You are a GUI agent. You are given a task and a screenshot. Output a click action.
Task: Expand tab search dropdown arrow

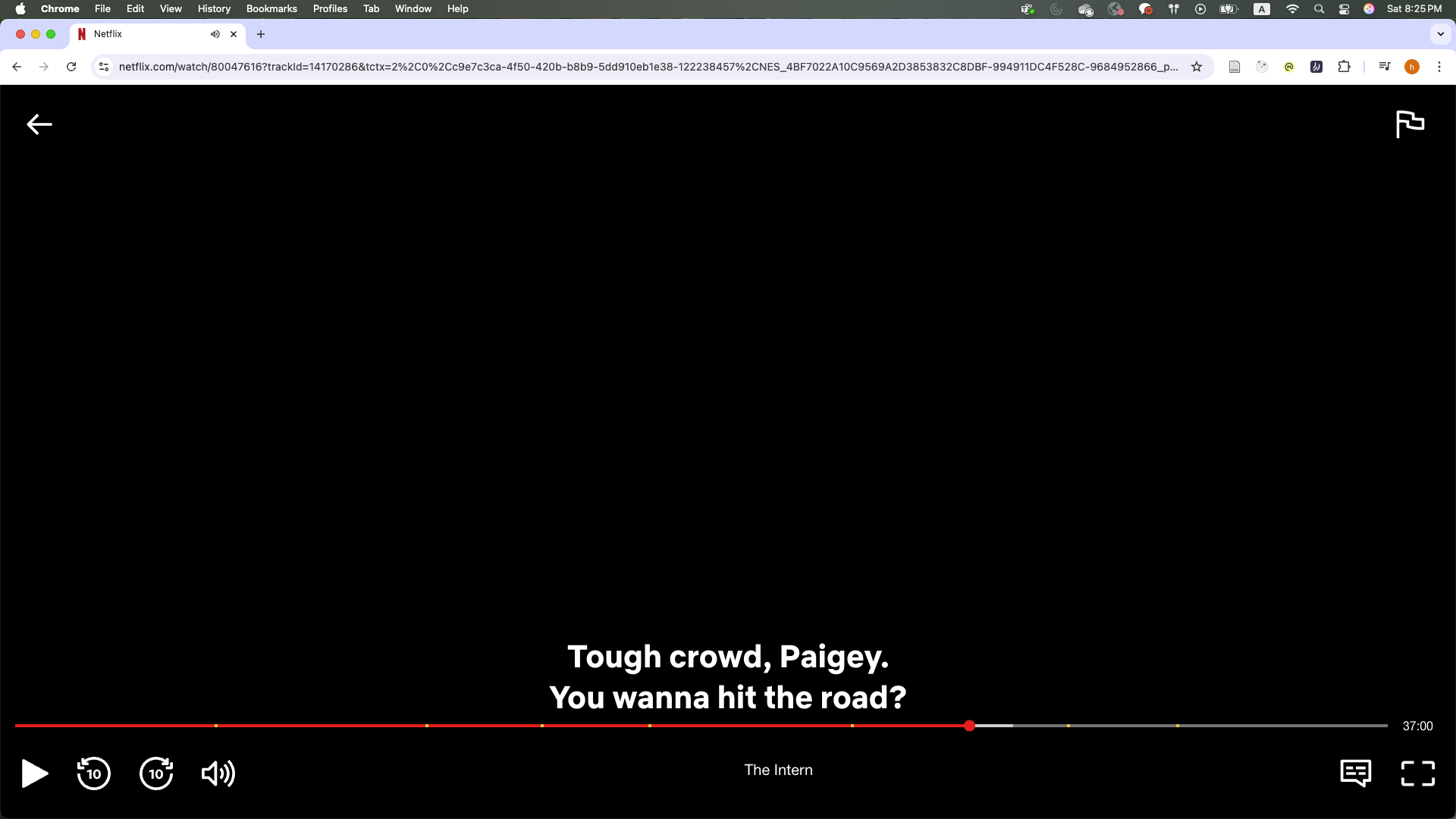tap(1440, 34)
